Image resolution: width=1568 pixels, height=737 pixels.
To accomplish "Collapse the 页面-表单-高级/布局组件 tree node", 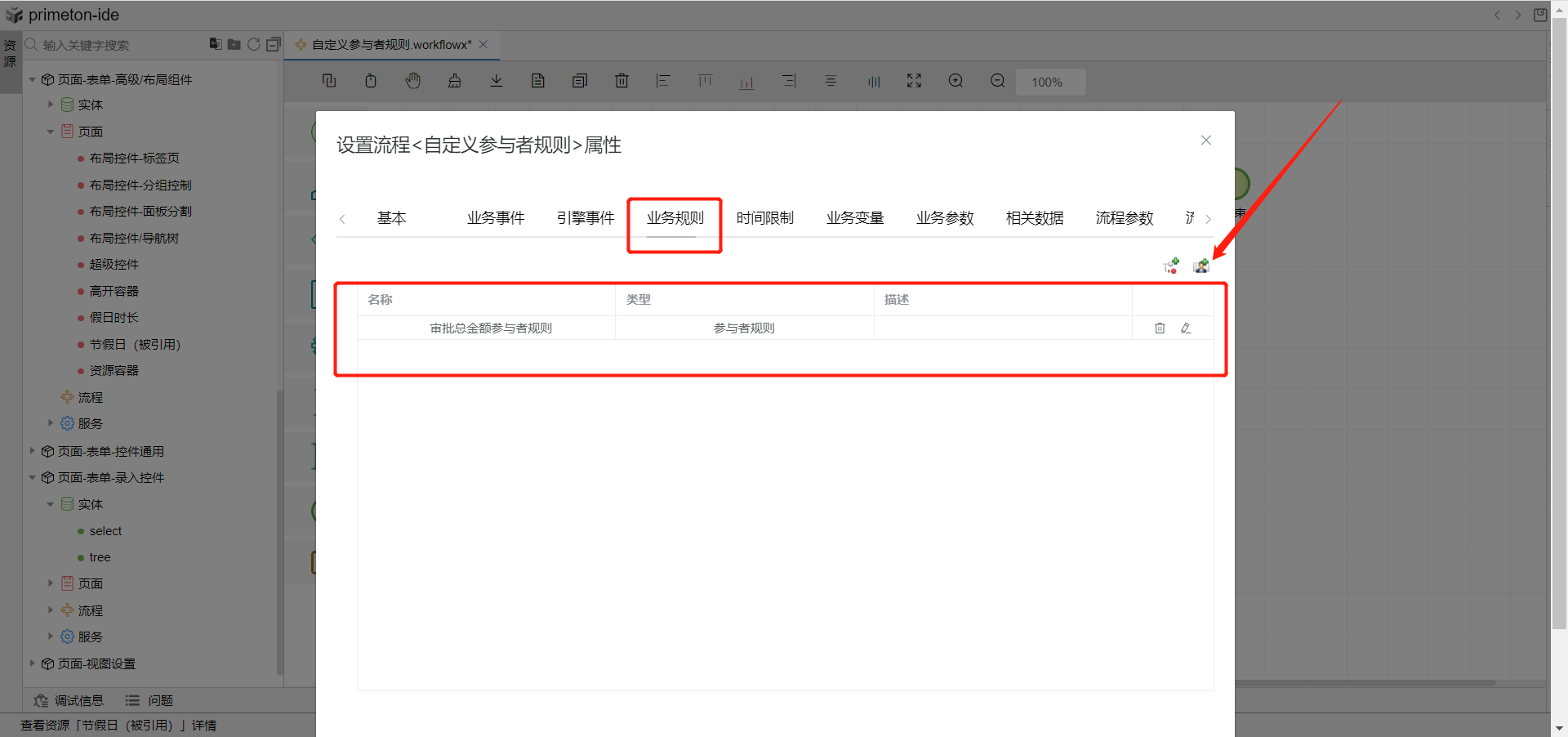I will pos(33,79).
